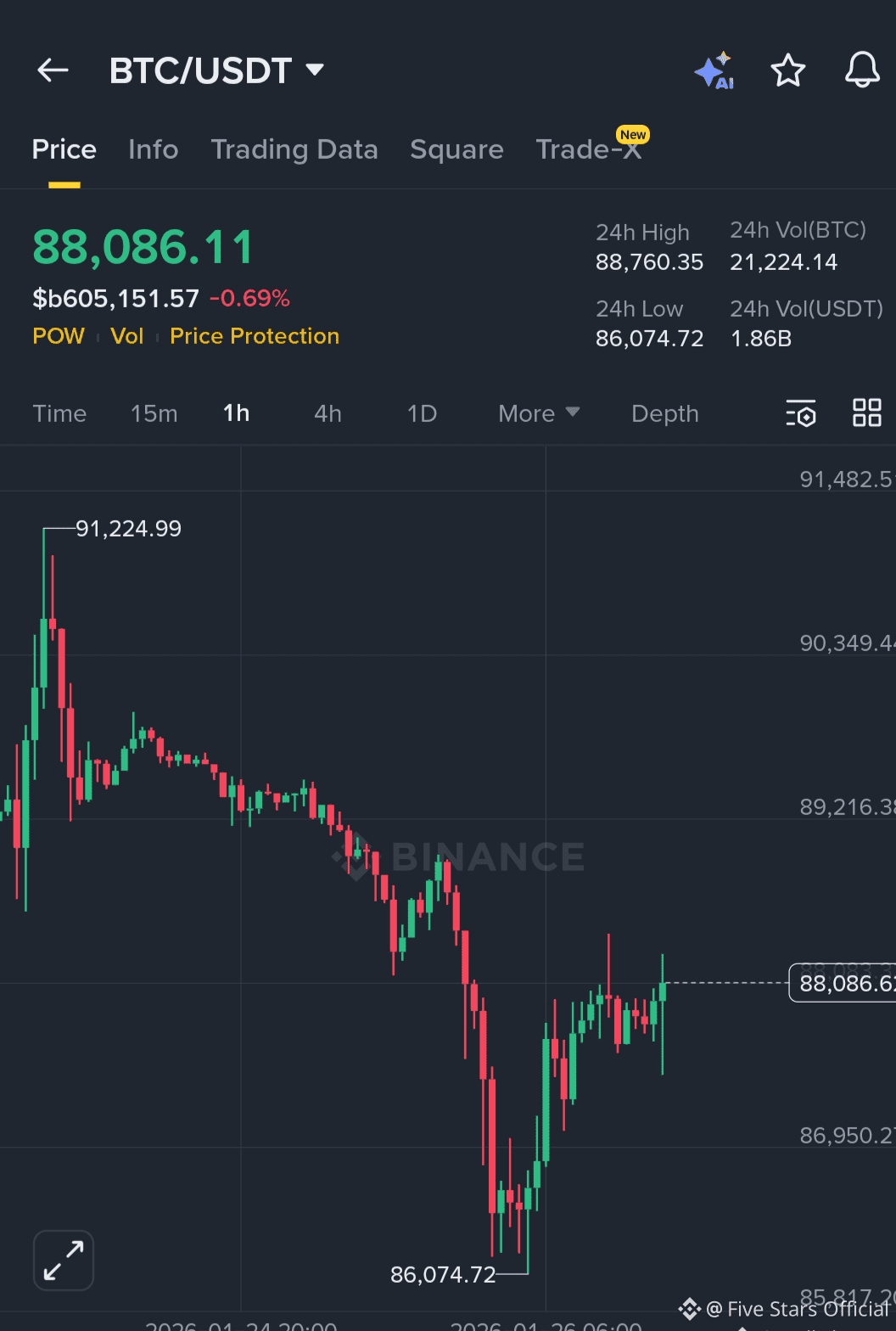This screenshot has width=896, height=1331.
Task: Tap the current price marker 88,086.62
Action: (844, 983)
